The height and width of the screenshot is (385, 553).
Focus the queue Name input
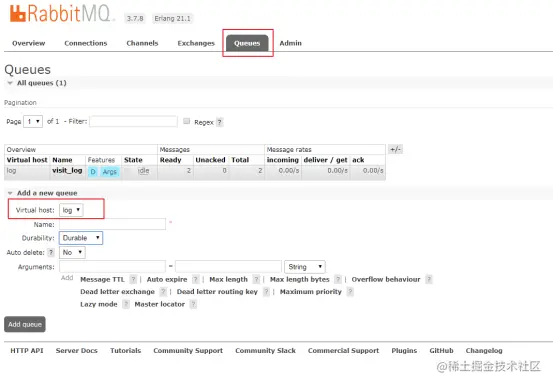[x=113, y=224]
